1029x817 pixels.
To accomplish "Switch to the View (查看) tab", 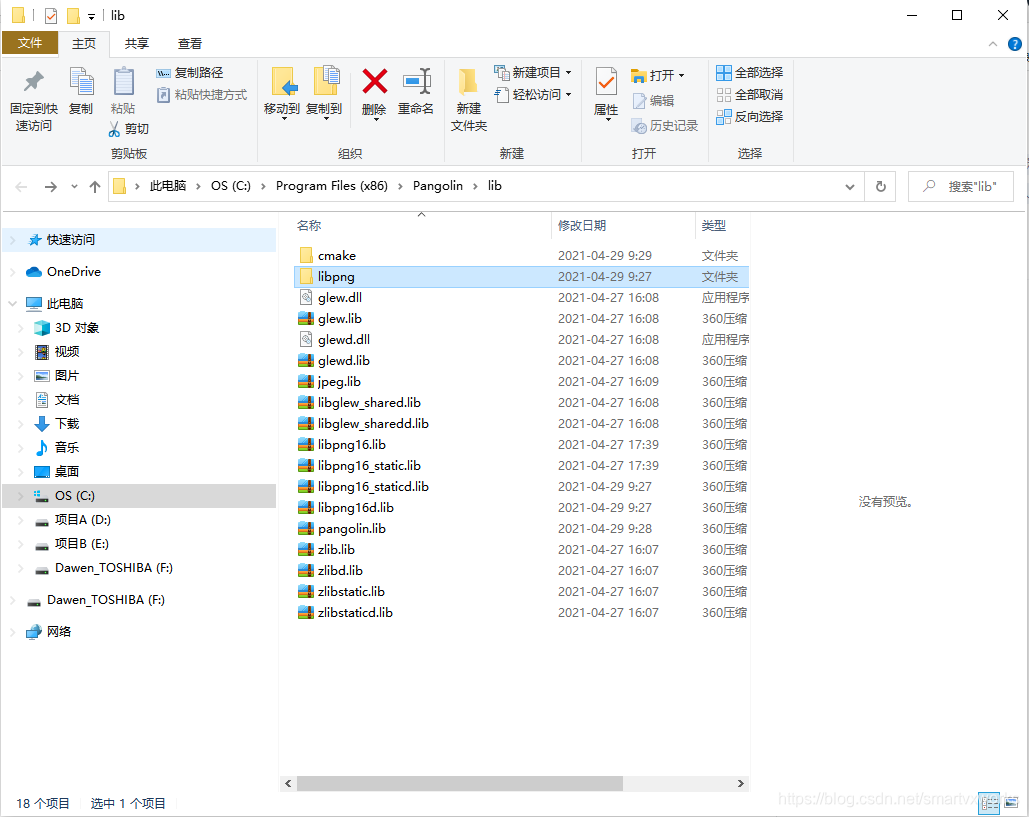I will coord(190,43).
